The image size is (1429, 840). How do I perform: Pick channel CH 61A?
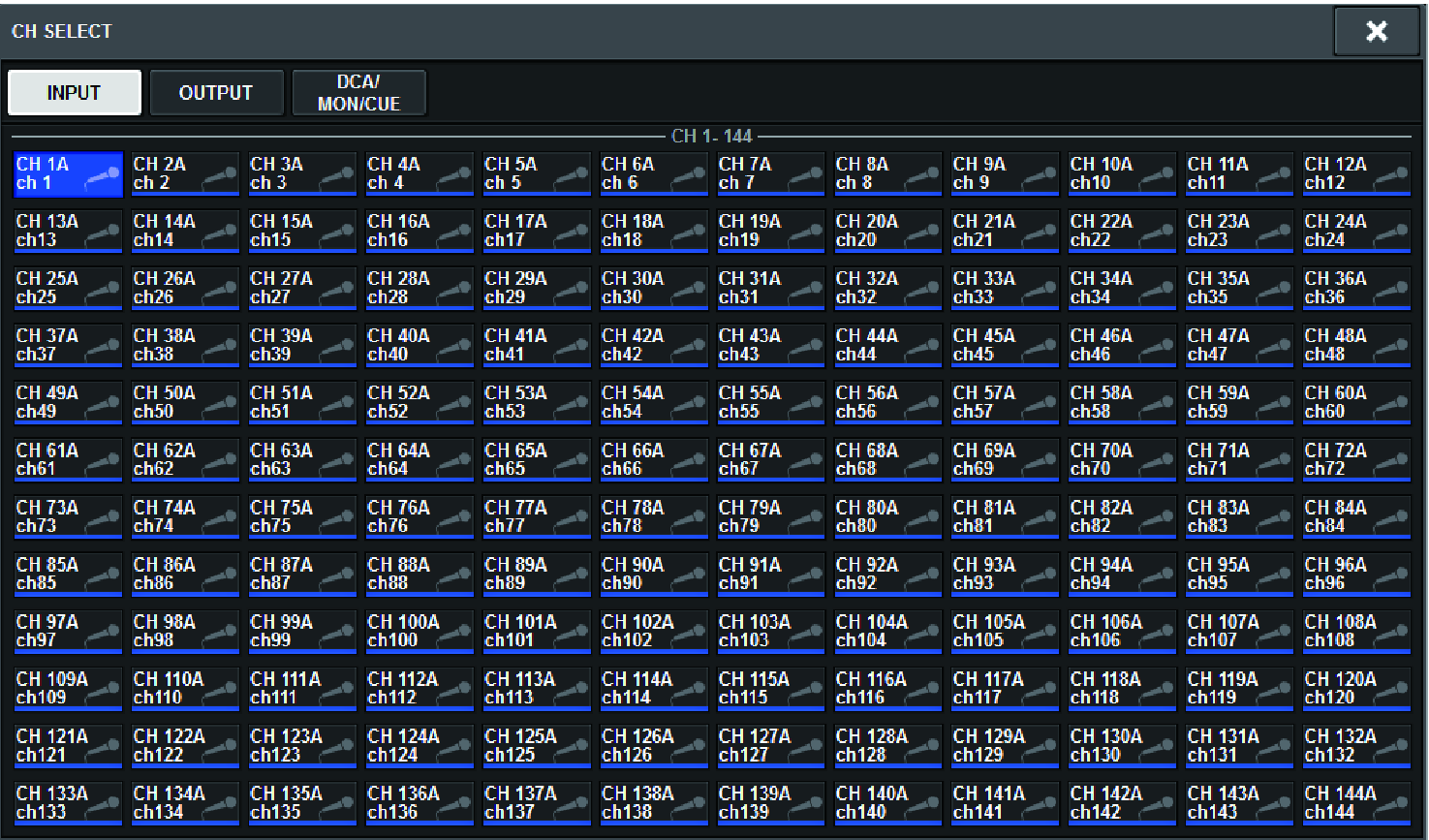point(68,459)
